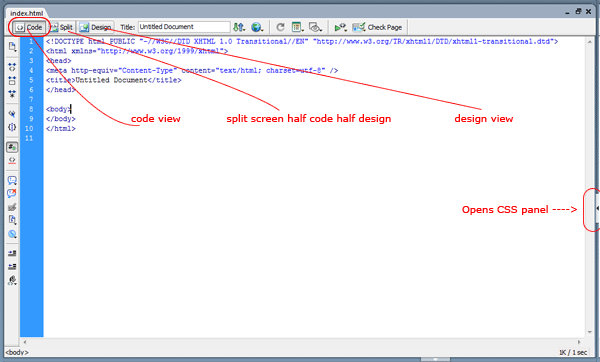Click the <html xmlns= code line

point(137,51)
